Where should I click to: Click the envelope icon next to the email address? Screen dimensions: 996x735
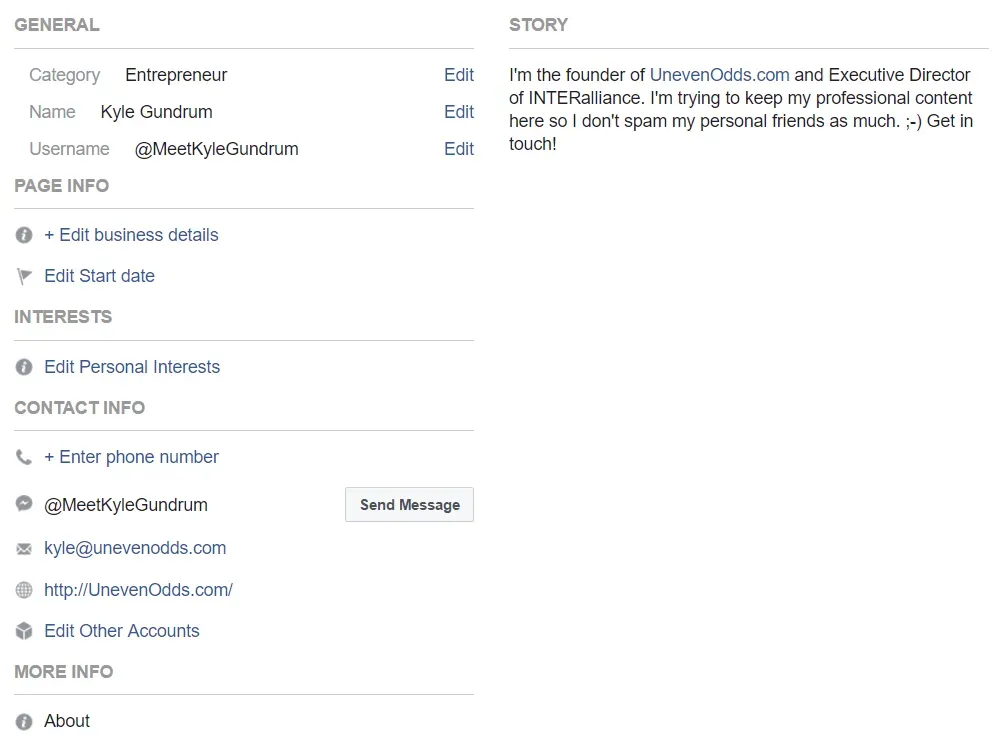click(23, 548)
